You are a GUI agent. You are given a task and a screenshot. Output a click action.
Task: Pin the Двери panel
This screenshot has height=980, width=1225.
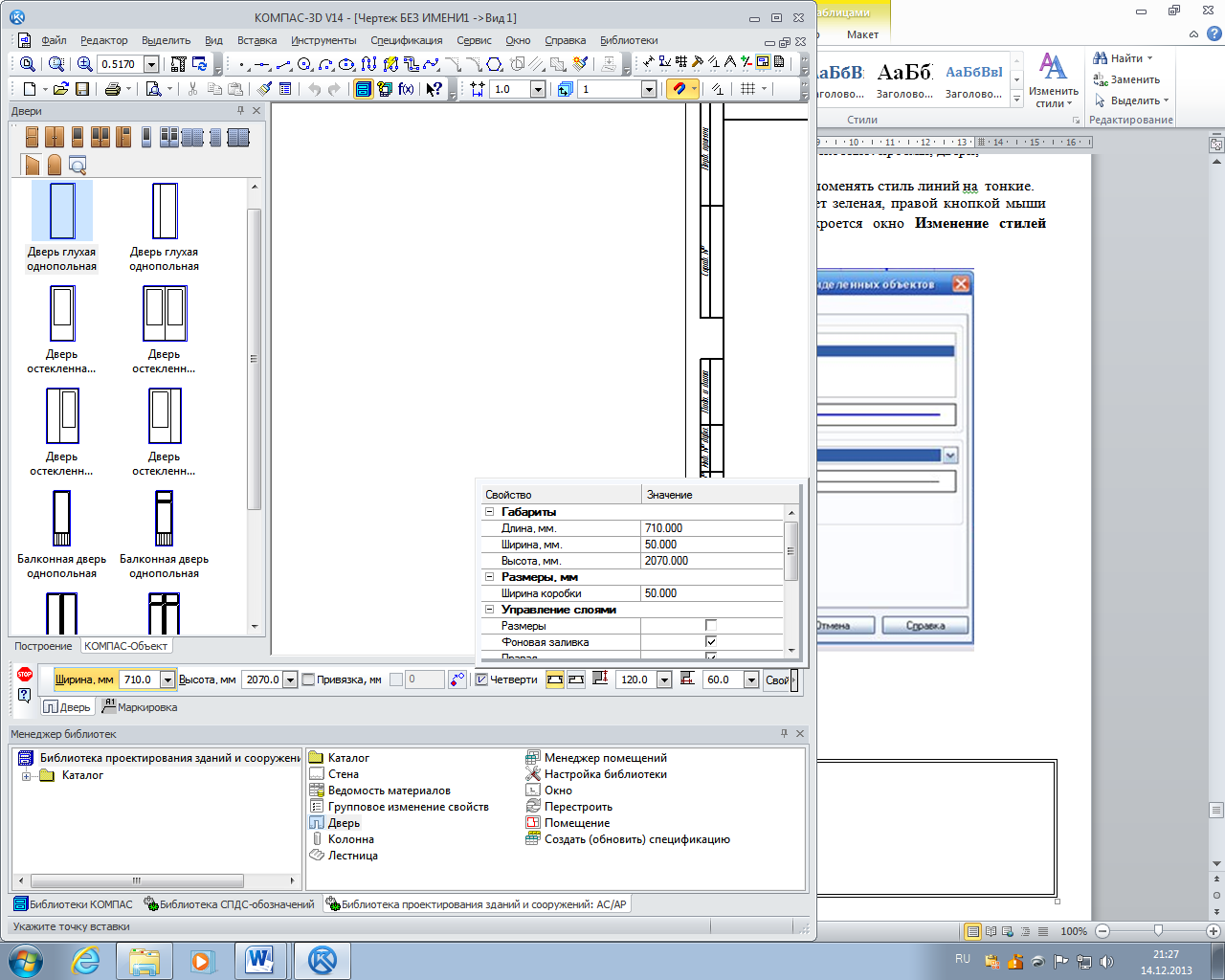pos(240,111)
